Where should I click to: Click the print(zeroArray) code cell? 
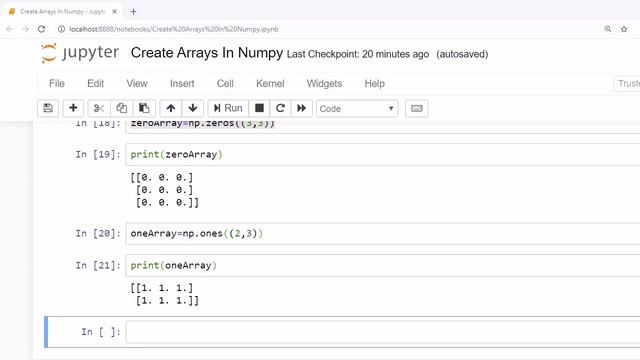tap(383, 154)
